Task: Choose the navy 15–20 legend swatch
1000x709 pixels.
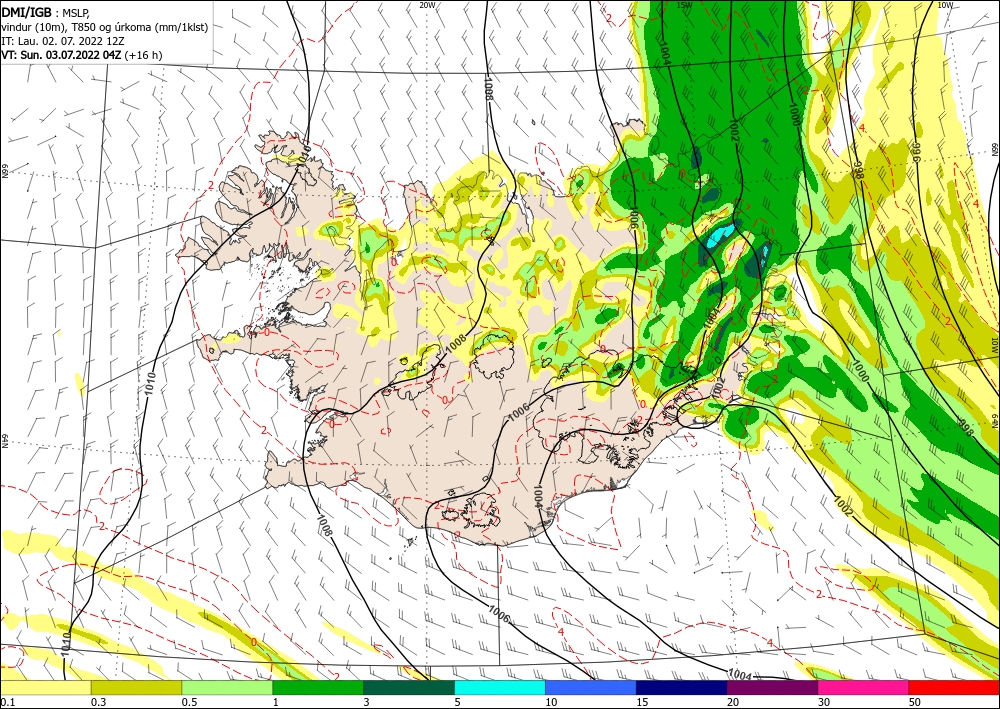Action: pos(681,687)
